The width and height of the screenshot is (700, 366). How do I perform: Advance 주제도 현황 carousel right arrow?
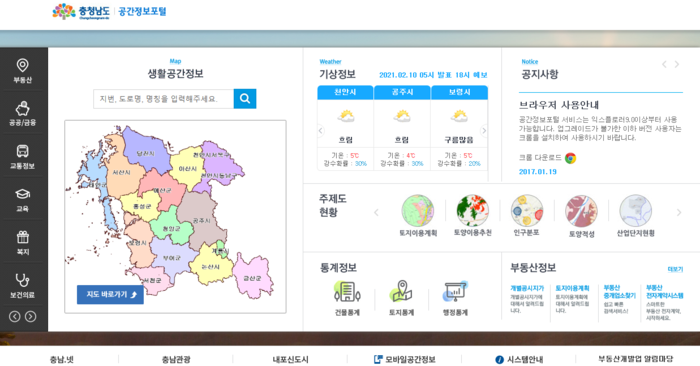[x=679, y=212]
